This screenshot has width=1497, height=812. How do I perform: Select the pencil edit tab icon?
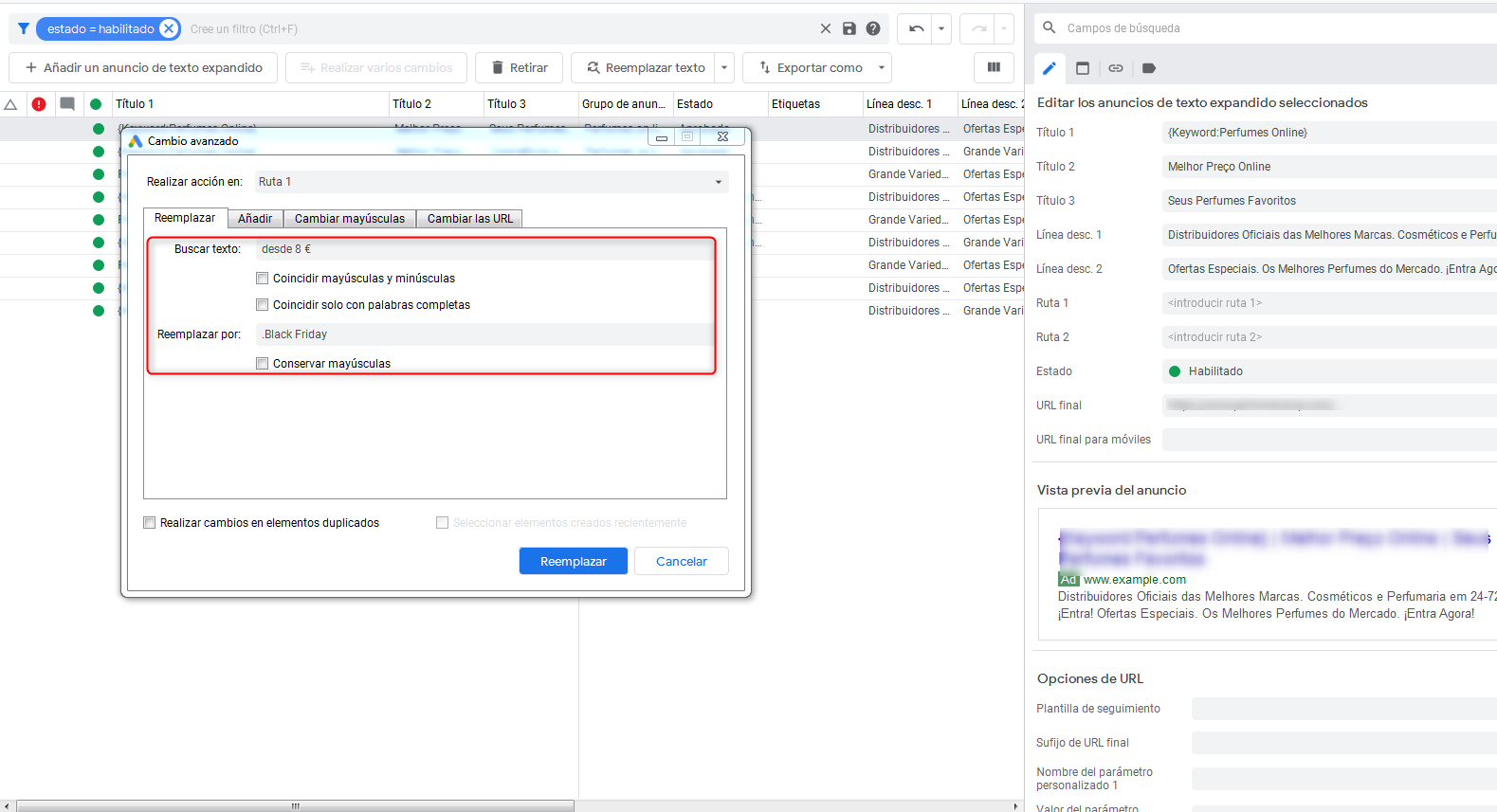(1050, 68)
